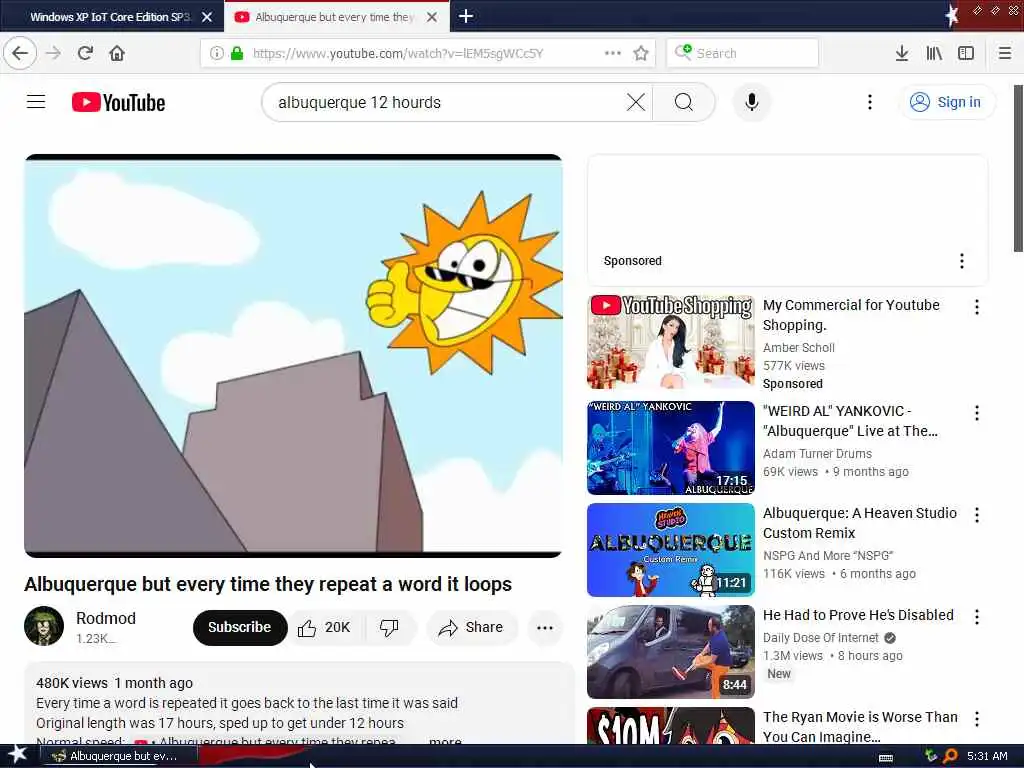
Task: Expand the description with more
Action: tap(445, 740)
